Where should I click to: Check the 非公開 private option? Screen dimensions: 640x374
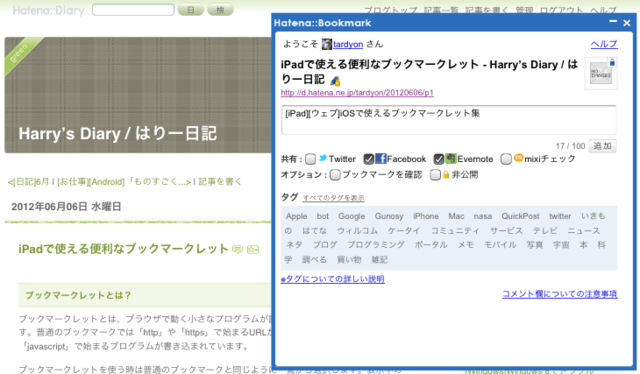pos(435,175)
